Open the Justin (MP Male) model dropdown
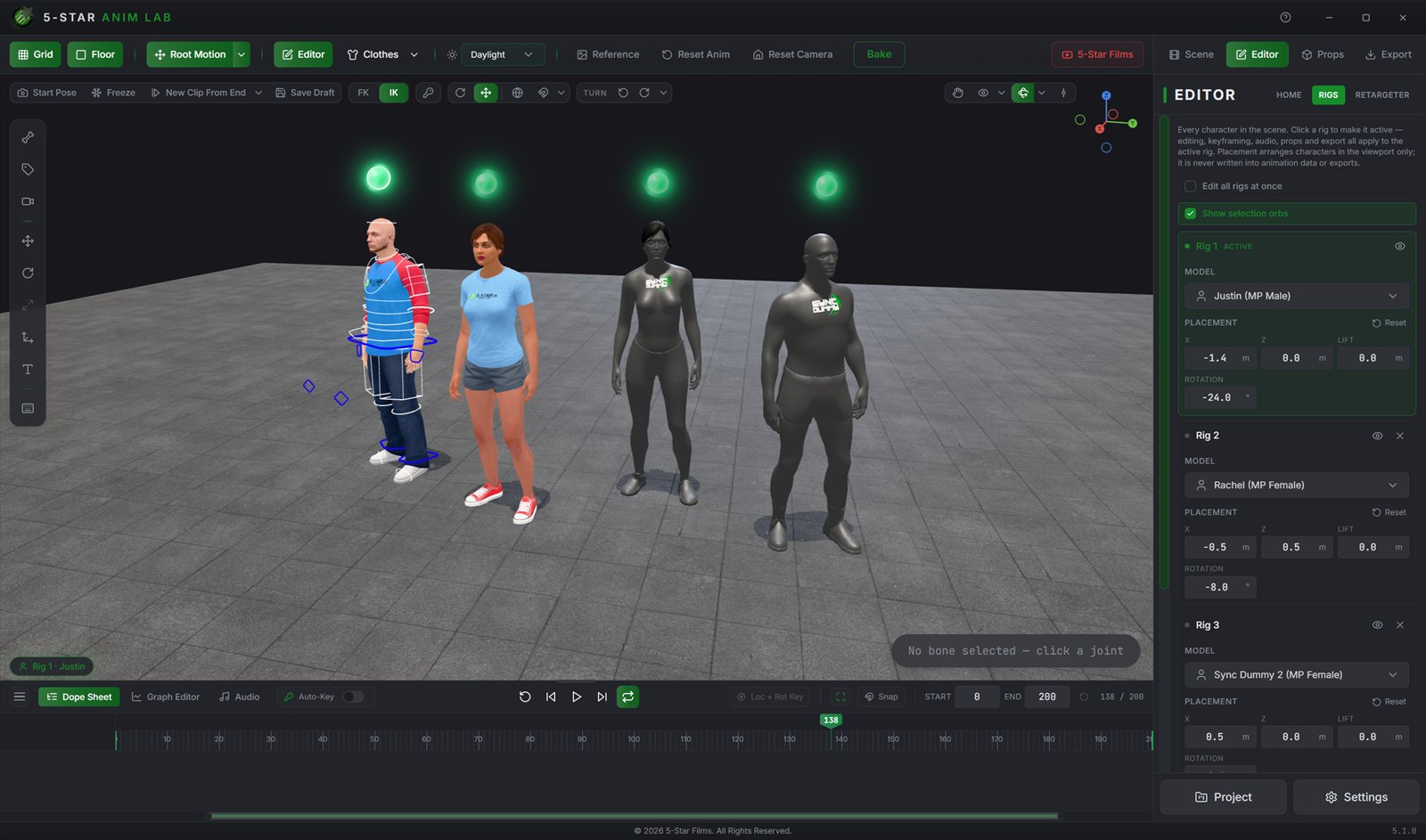Screen dimensions: 1426x840 (1297, 296)
